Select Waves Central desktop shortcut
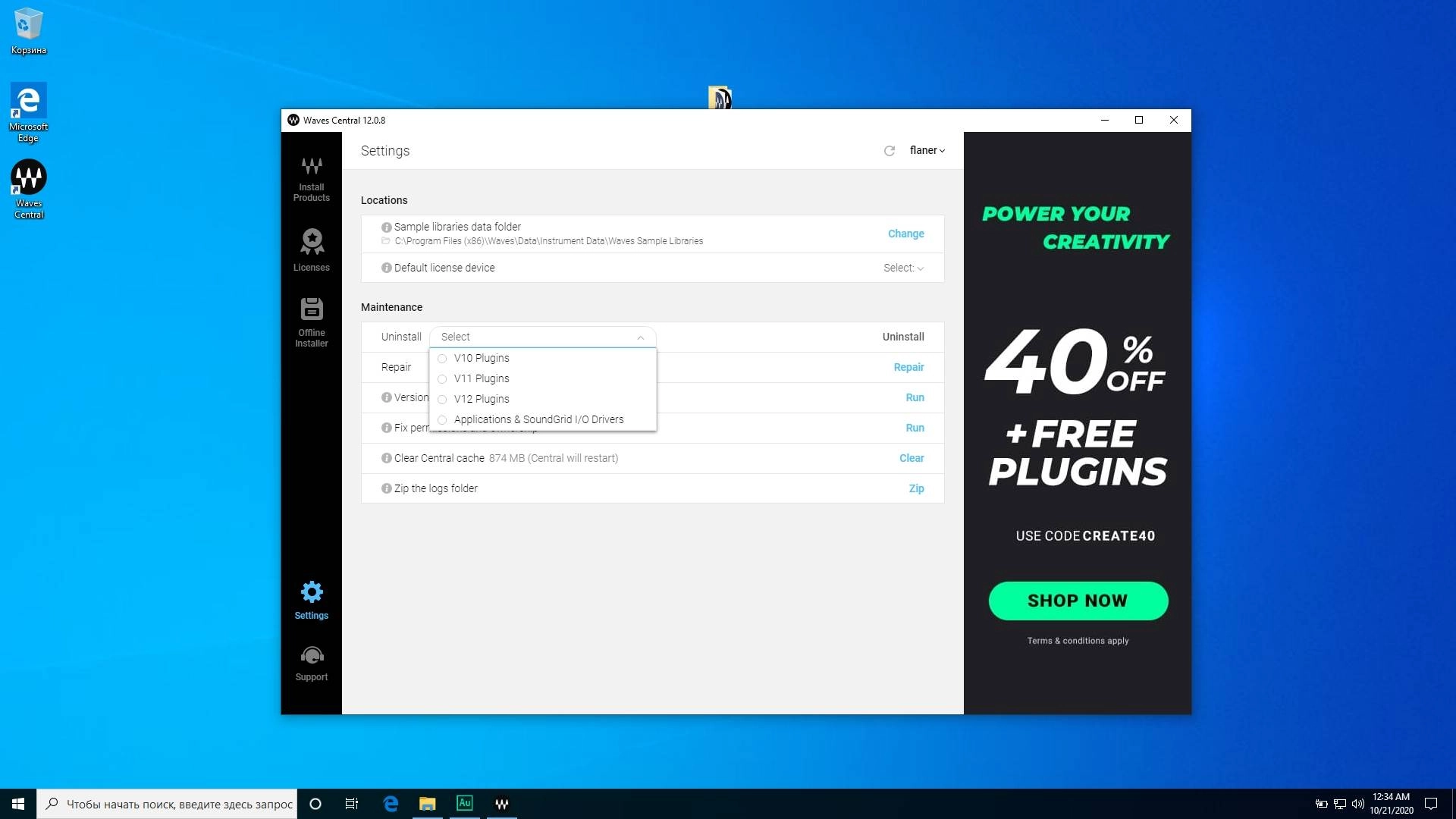This screenshot has height=819, width=1456. tap(28, 189)
